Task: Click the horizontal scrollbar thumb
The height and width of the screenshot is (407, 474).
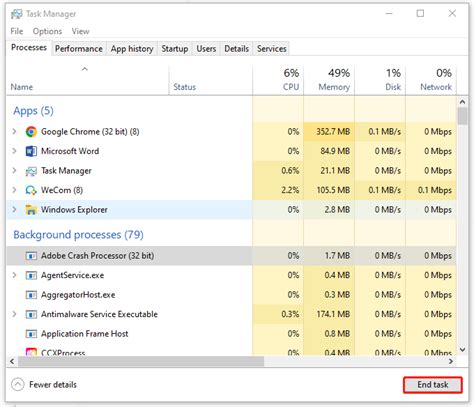Action: tap(141, 361)
